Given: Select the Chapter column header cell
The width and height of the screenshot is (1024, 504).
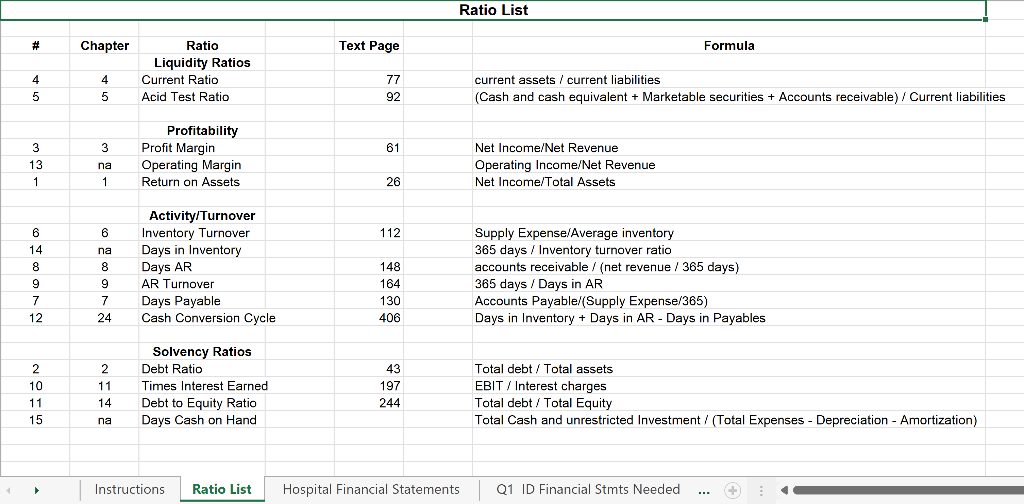Looking at the screenshot, I should click(x=104, y=46).
